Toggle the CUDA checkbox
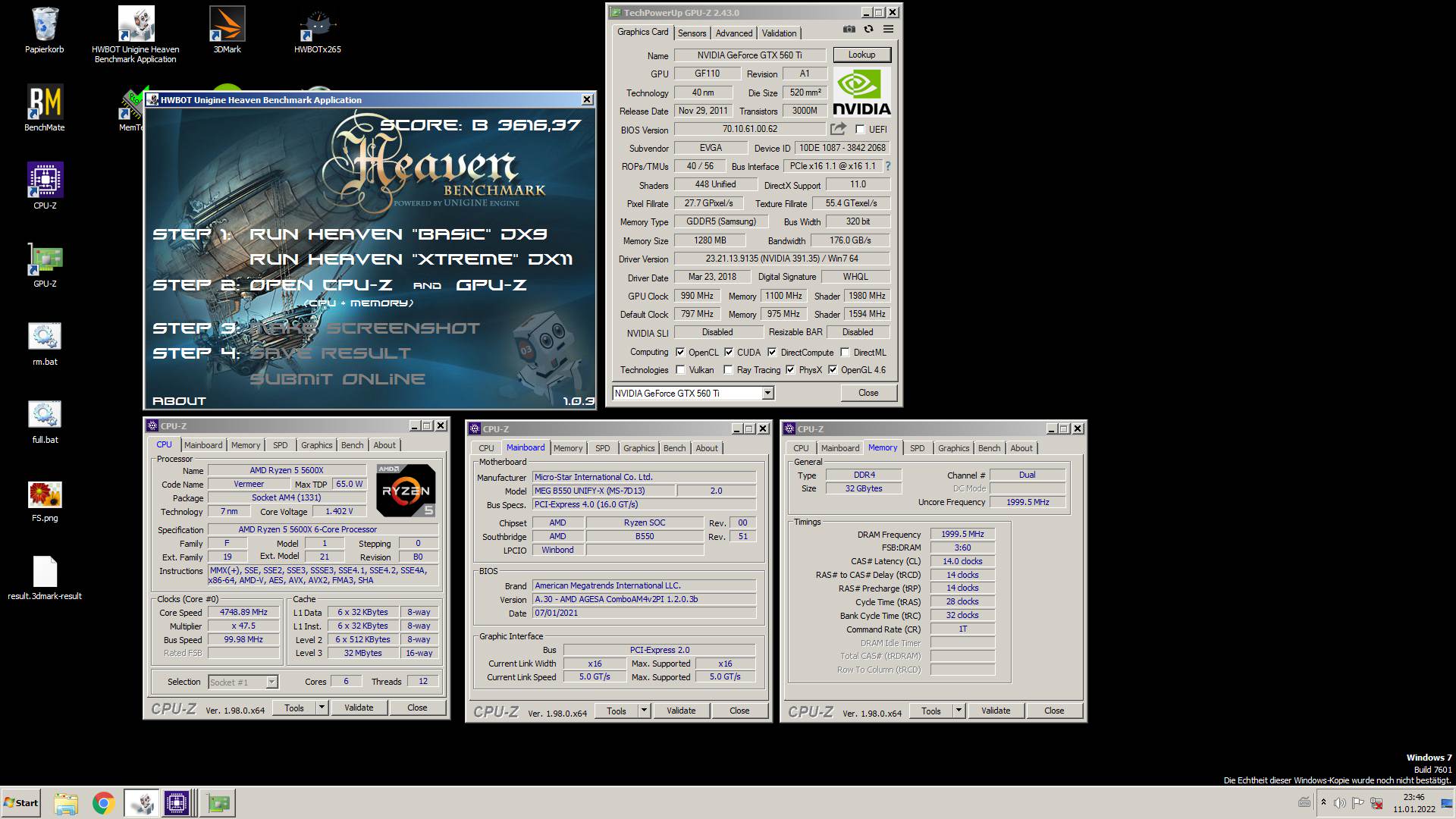The height and width of the screenshot is (819, 1456). 729,353
